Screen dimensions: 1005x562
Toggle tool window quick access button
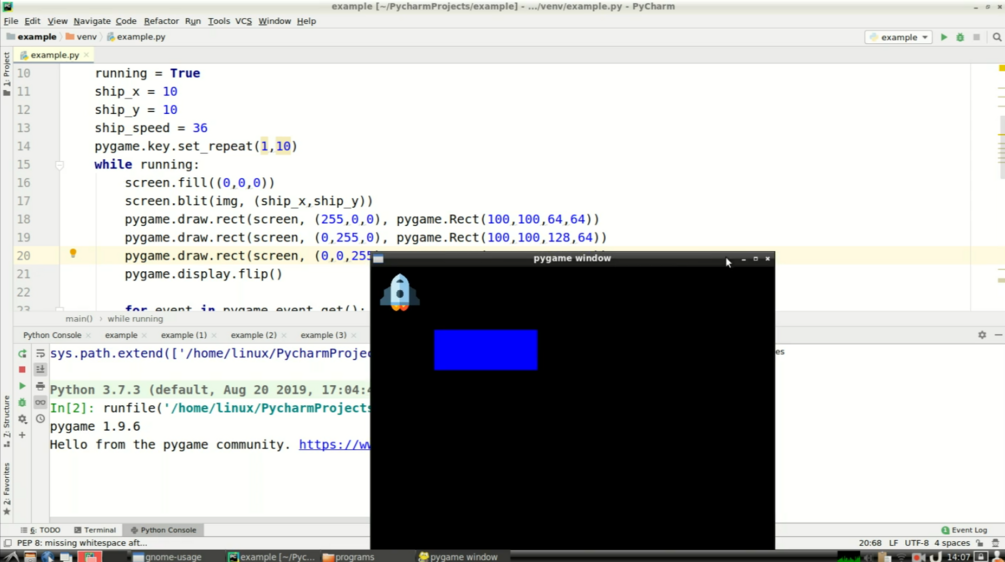pyautogui.click(x=8, y=543)
